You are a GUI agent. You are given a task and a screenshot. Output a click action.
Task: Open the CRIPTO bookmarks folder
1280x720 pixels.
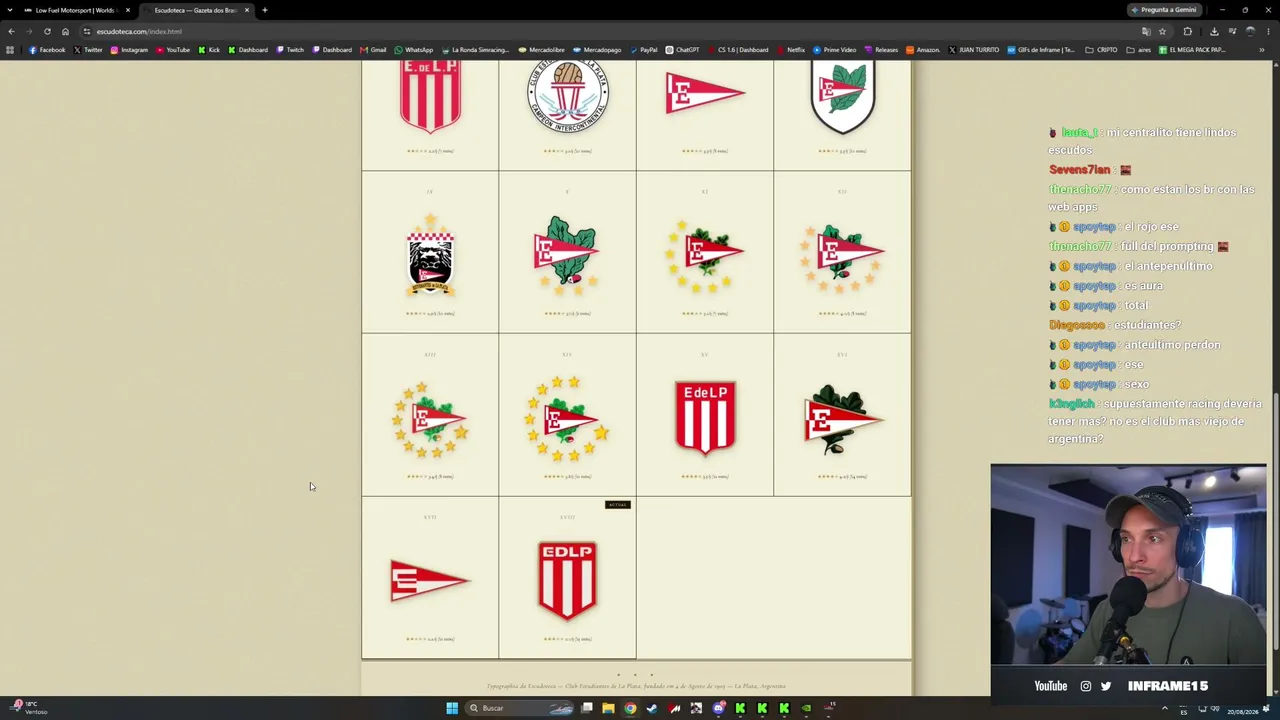tap(1102, 50)
